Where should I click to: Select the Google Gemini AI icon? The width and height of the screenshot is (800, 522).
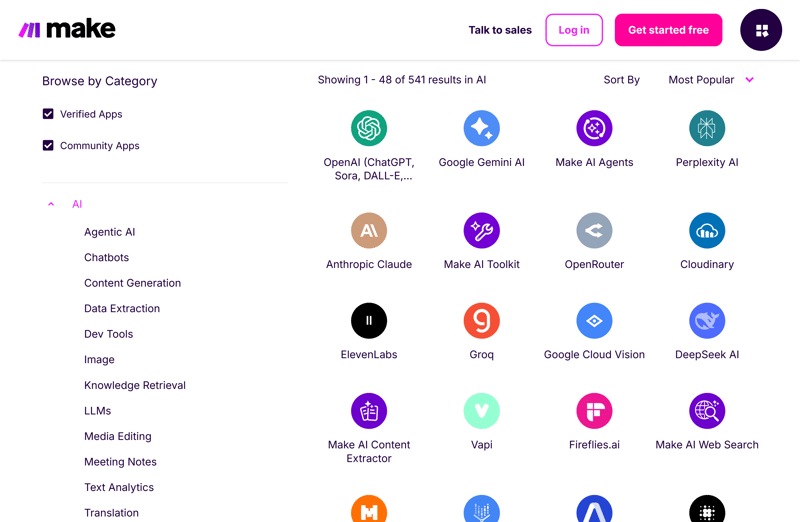tap(481, 128)
